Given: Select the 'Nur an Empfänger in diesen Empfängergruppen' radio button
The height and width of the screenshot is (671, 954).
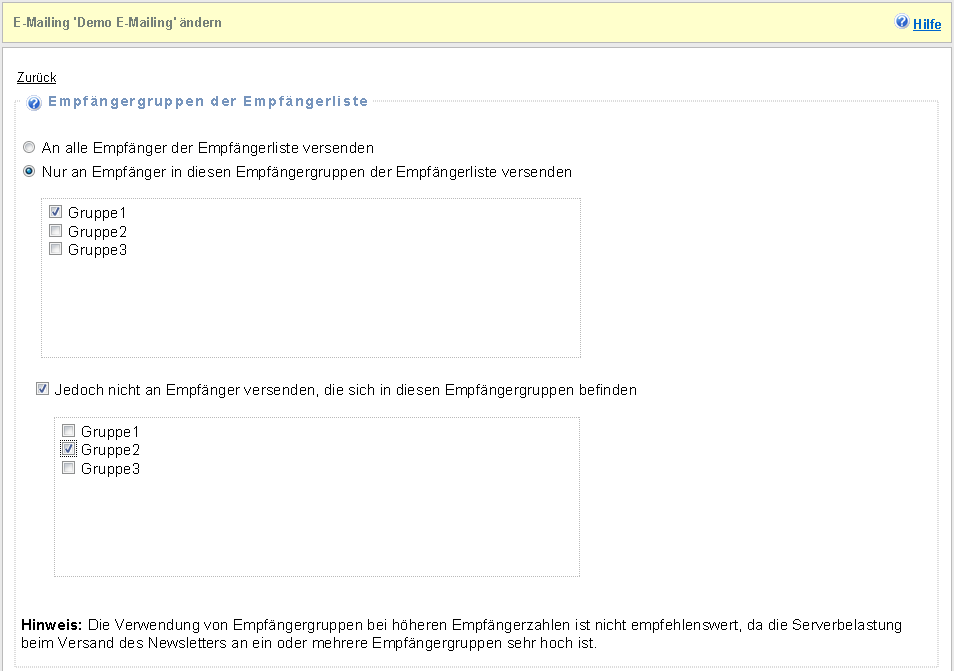Looking at the screenshot, I should [x=29, y=171].
